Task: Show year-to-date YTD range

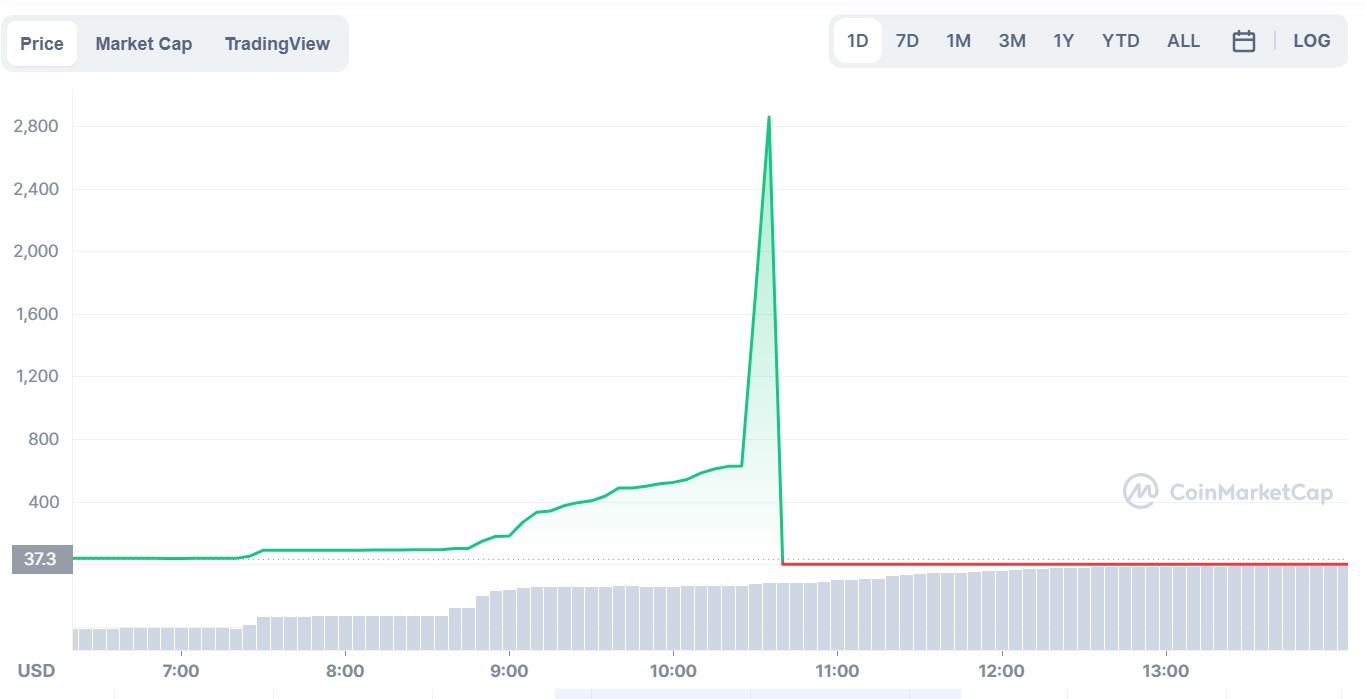Action: pyautogui.click(x=1121, y=41)
